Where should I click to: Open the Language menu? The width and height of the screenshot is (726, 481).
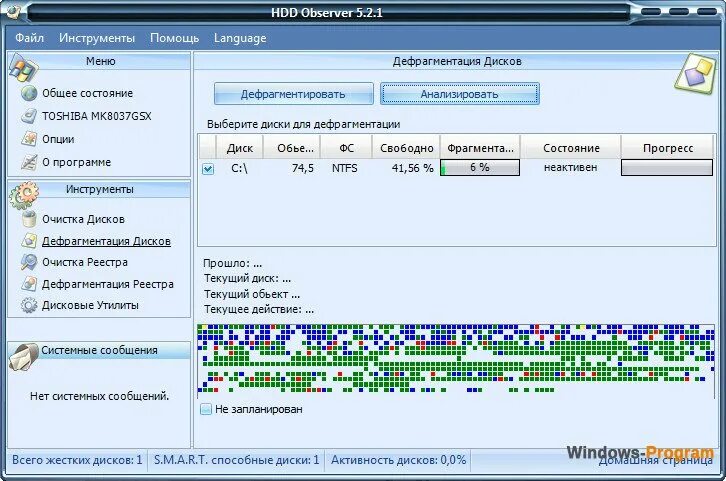coord(240,38)
